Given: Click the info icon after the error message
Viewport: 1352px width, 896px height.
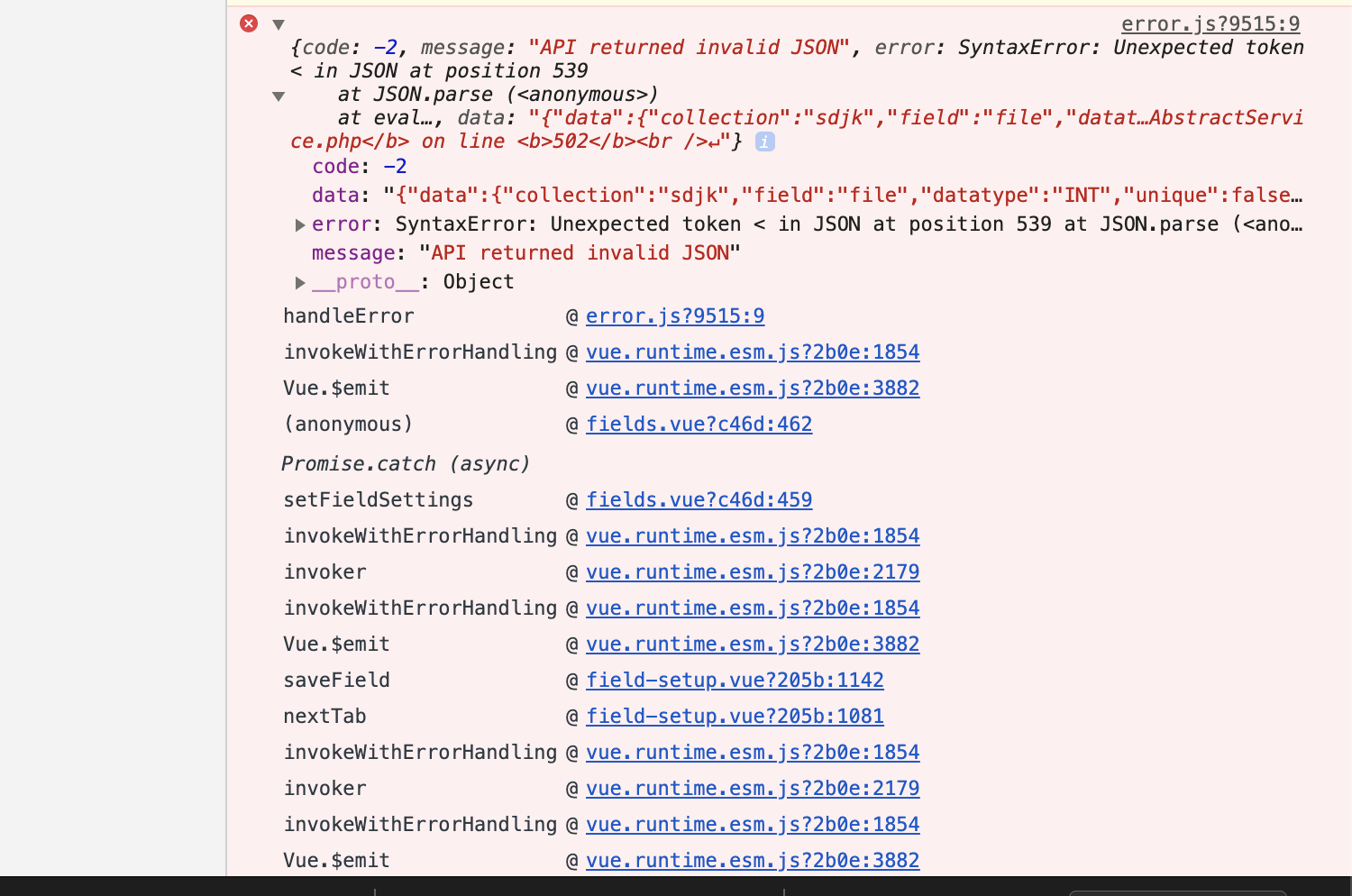Looking at the screenshot, I should tap(763, 142).
